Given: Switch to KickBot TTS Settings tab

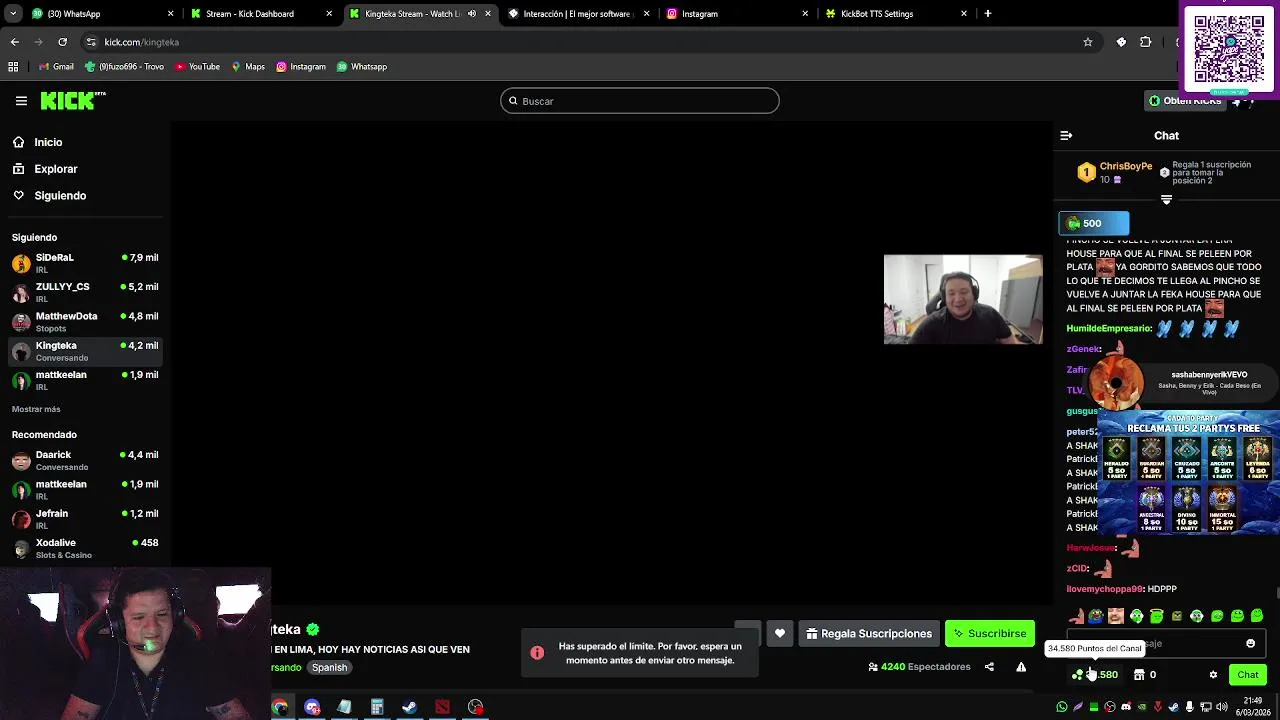Looking at the screenshot, I should (894, 14).
